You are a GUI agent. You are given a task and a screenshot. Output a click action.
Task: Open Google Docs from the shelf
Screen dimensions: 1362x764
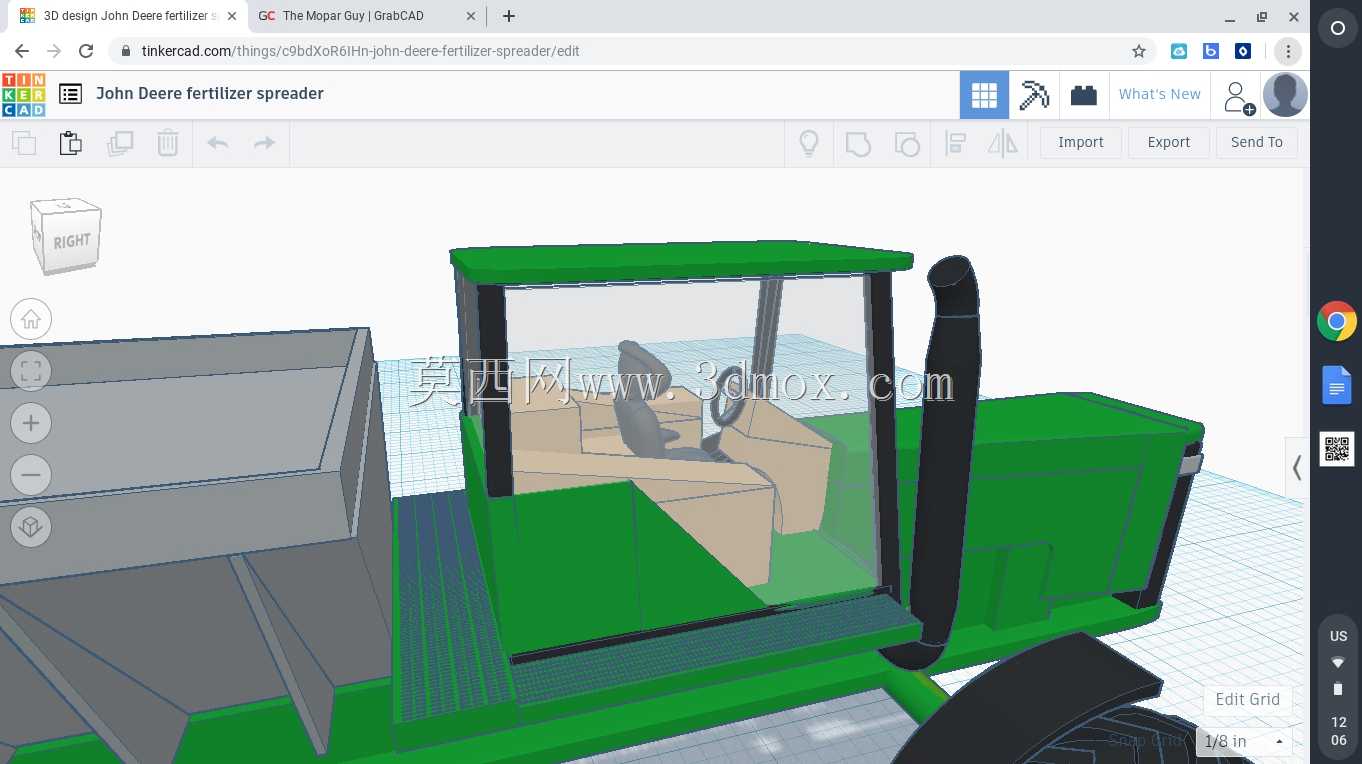1337,385
